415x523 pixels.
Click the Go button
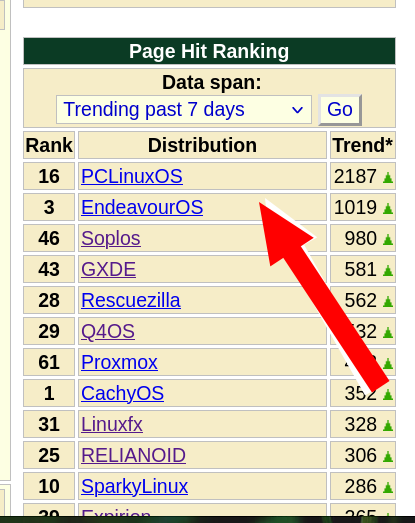340,110
